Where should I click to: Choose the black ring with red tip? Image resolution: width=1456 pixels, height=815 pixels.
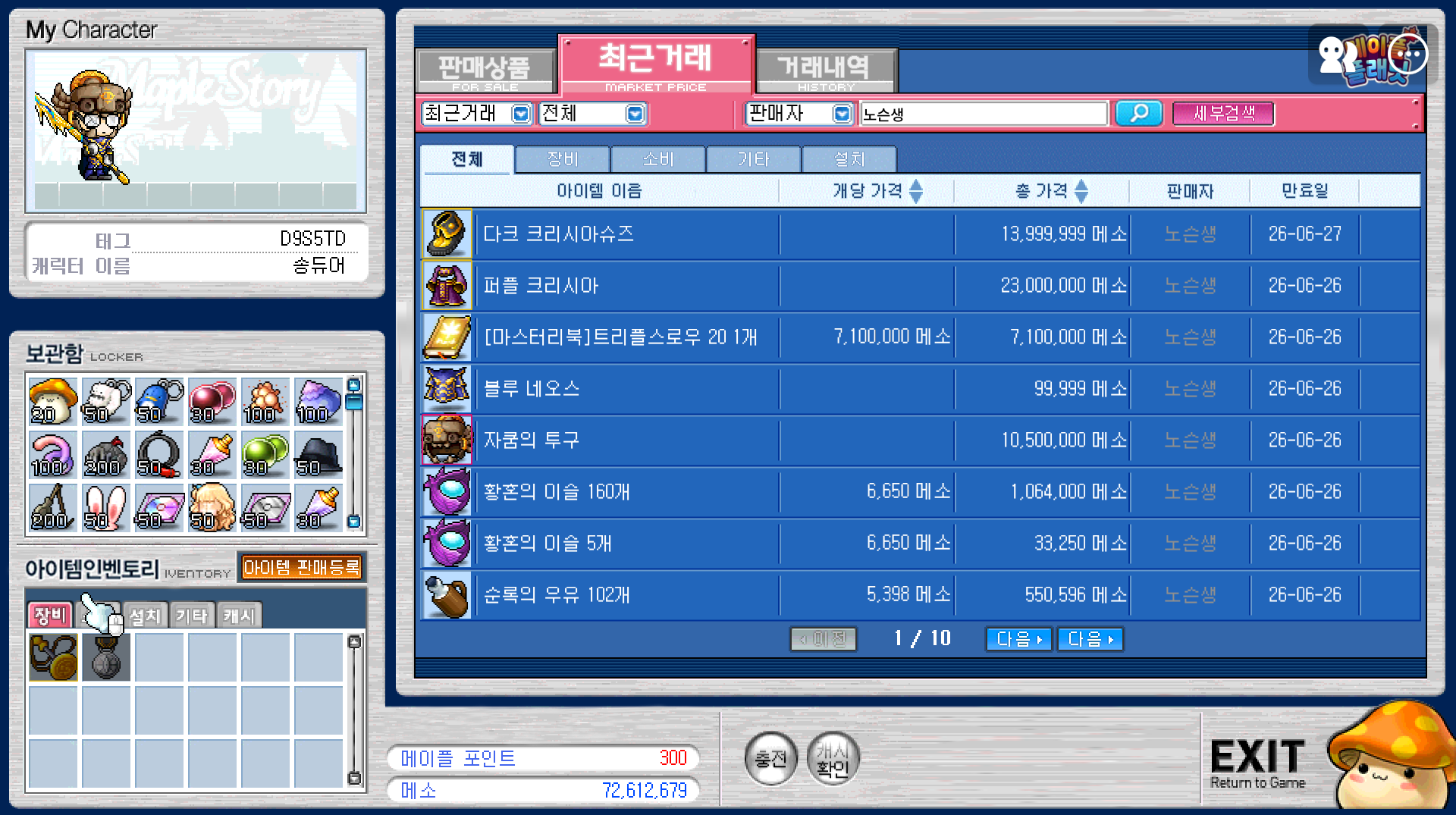pyautogui.click(x=159, y=454)
